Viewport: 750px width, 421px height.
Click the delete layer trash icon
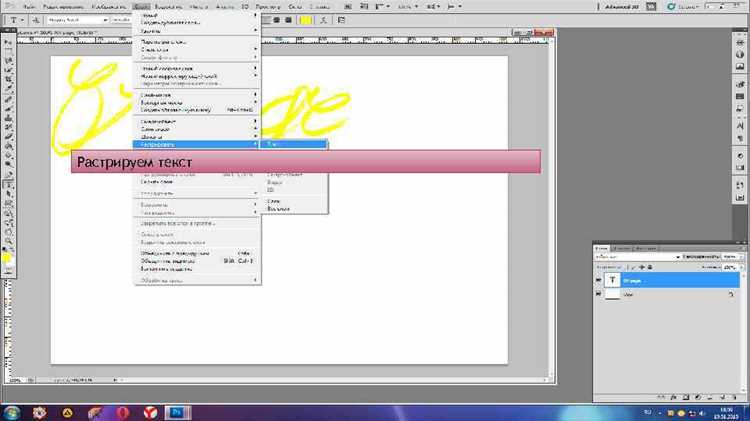coord(734,397)
